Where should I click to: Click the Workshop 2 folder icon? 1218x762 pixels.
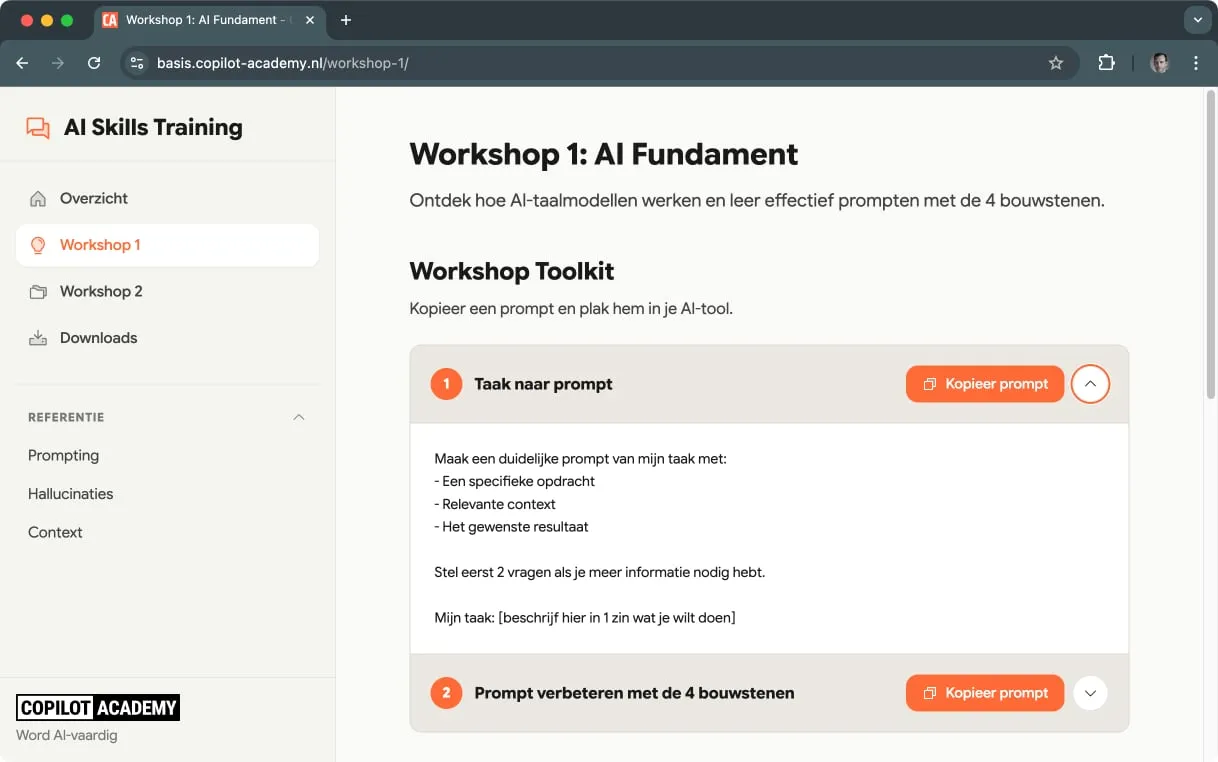point(37,291)
